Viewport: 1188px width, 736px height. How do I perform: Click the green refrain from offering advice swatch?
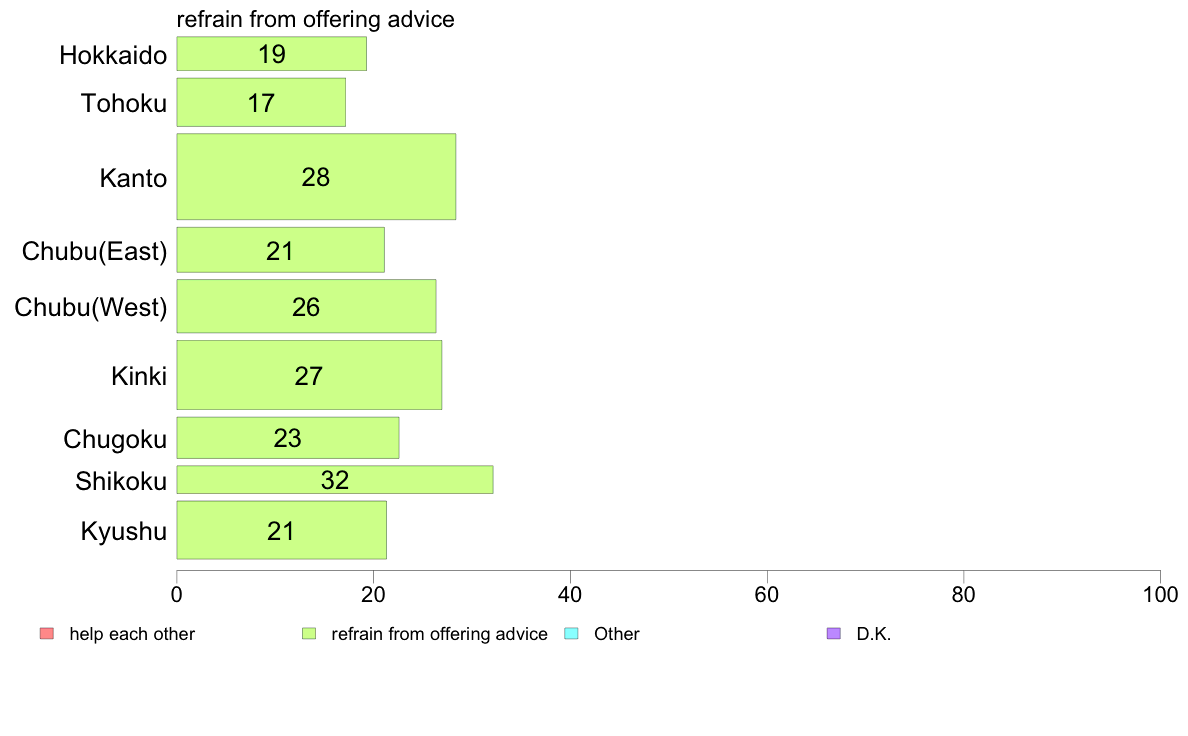point(308,634)
